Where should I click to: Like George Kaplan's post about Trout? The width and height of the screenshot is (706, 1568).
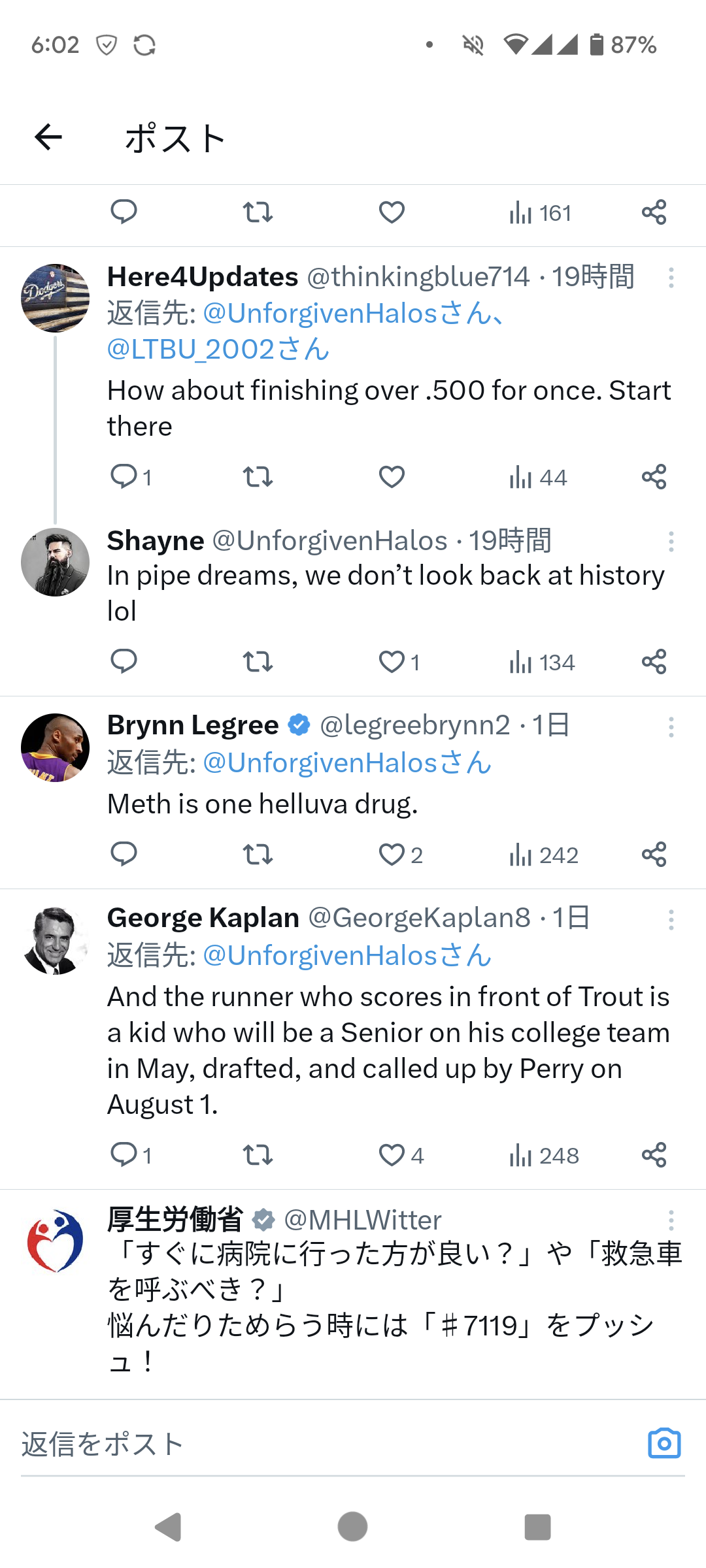point(392,1155)
